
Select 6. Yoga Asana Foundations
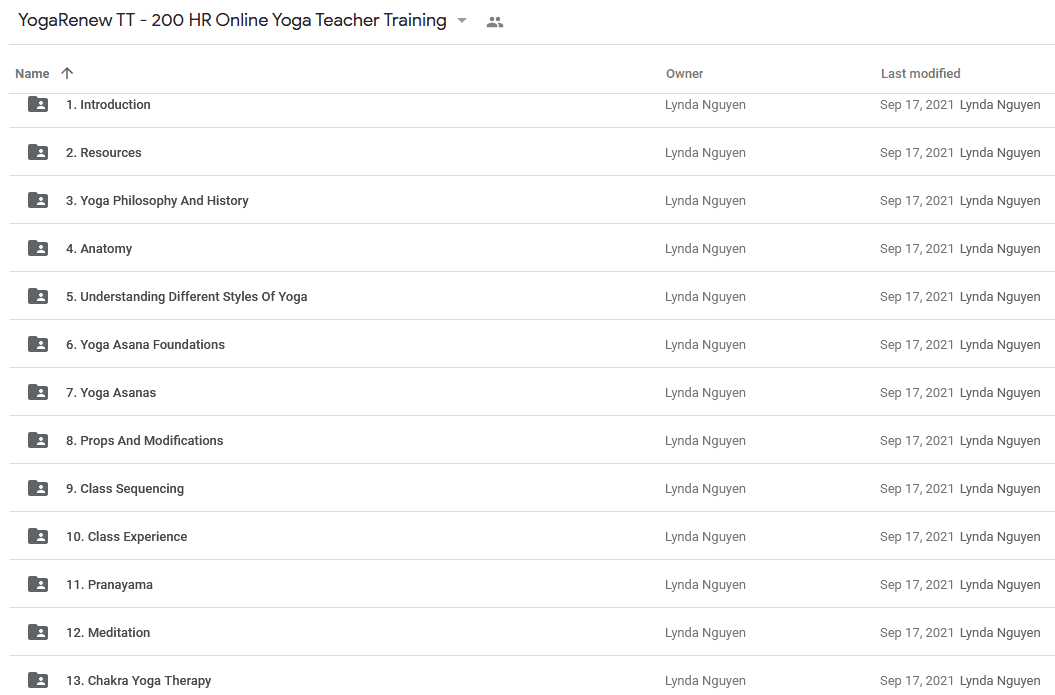[145, 344]
